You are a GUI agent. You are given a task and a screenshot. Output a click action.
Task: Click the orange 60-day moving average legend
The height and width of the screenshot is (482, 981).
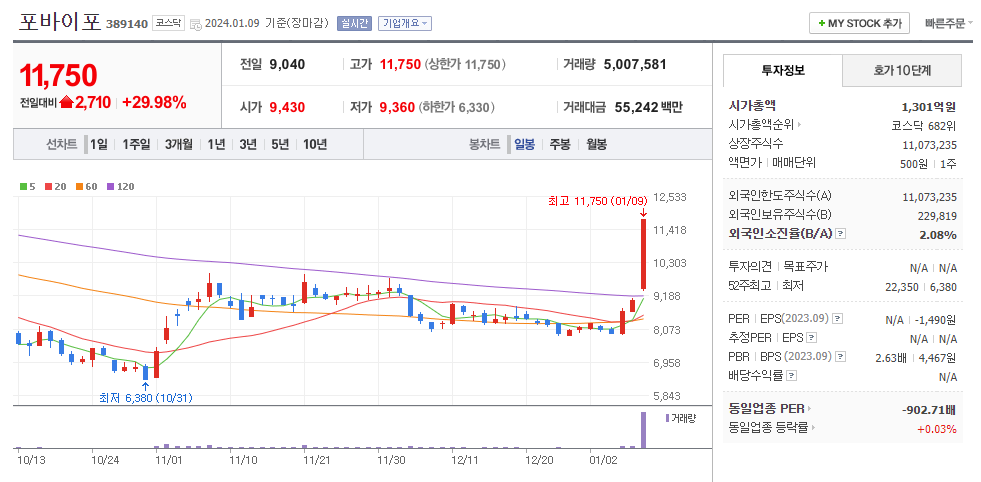(x=87, y=187)
